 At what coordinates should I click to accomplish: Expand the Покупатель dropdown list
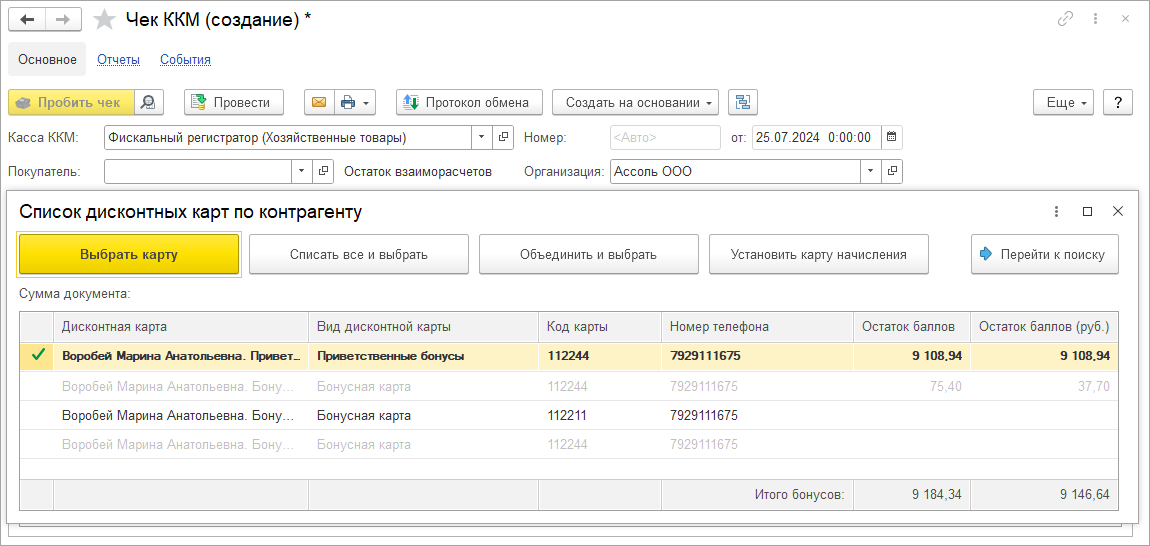click(x=302, y=171)
